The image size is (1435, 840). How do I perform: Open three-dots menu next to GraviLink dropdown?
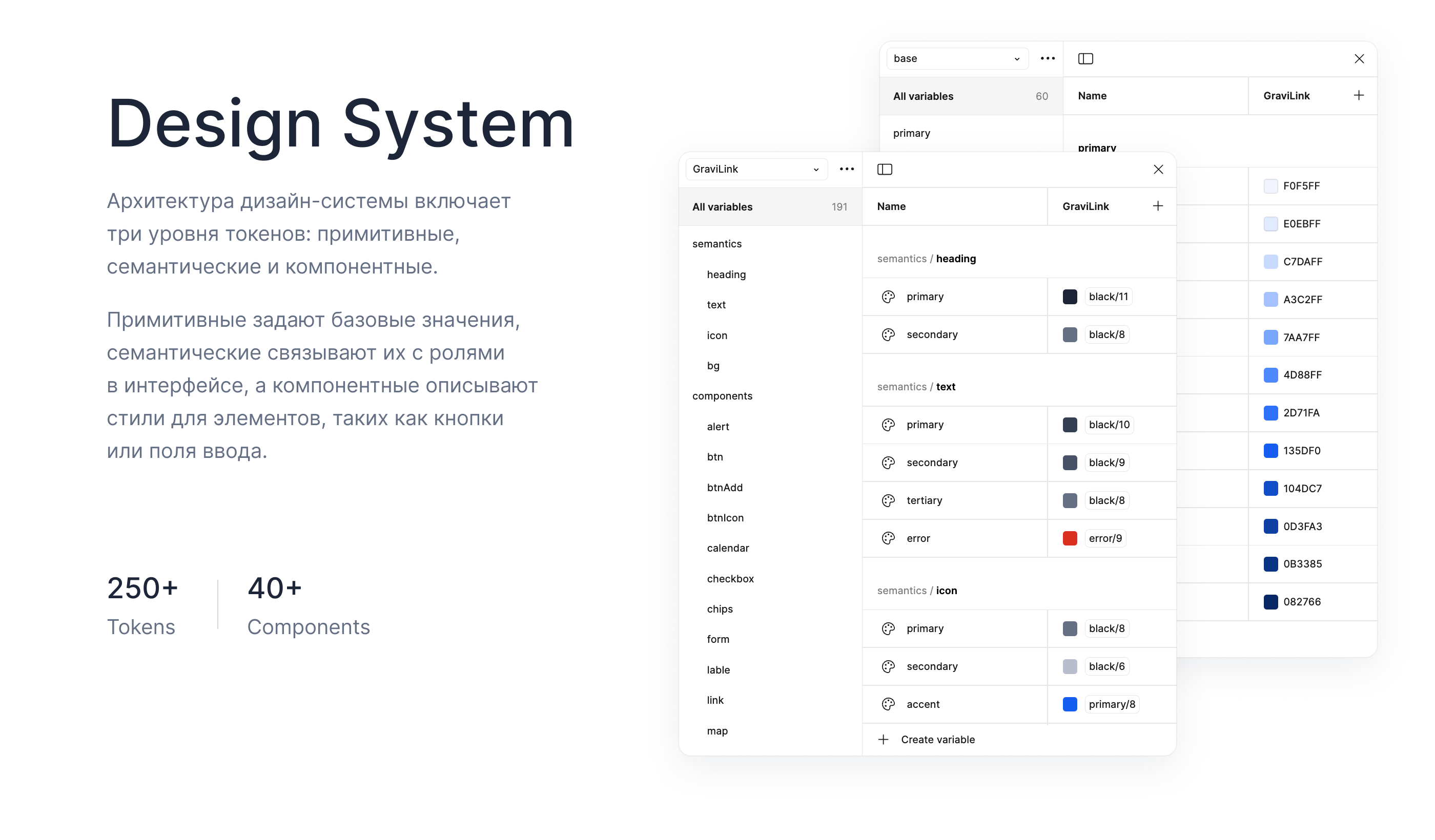(x=846, y=169)
